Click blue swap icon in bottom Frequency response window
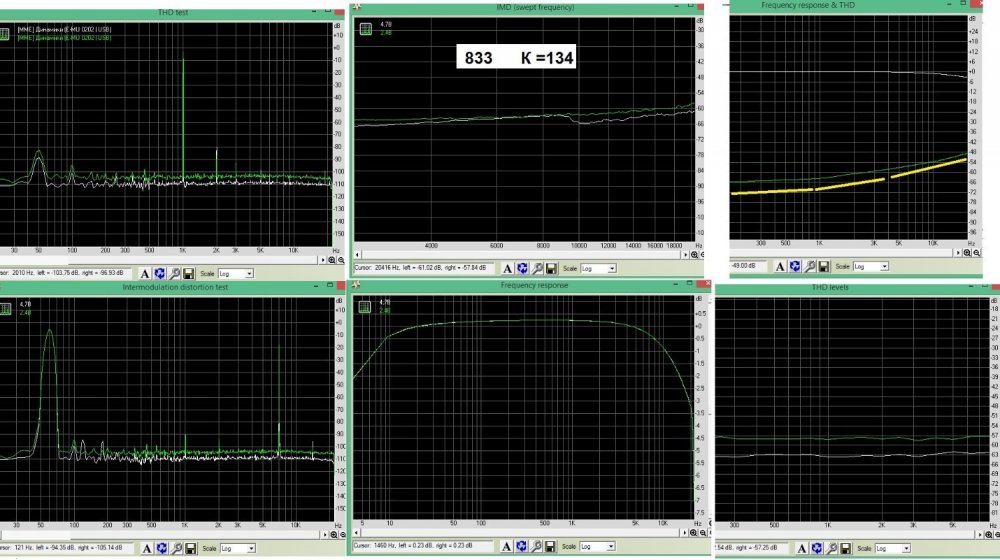This screenshot has width=1000, height=560. tap(521, 547)
